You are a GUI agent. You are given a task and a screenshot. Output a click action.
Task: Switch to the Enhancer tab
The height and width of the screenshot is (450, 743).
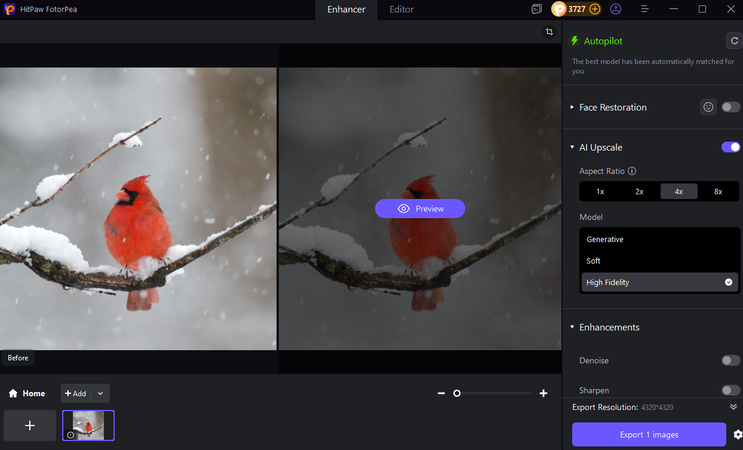coord(346,9)
